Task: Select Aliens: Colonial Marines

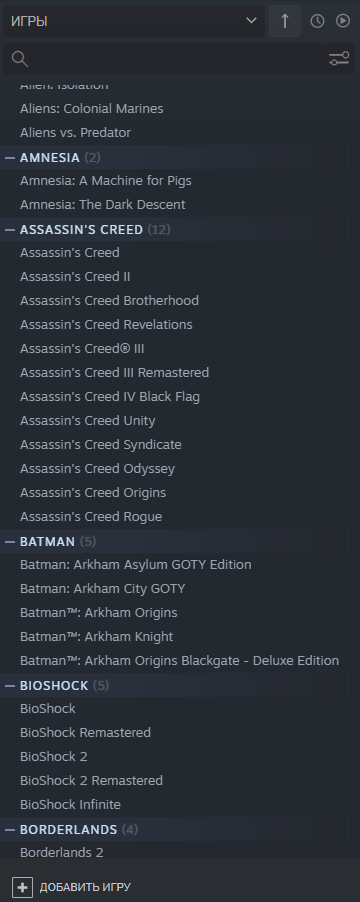Action: [x=174, y=109]
